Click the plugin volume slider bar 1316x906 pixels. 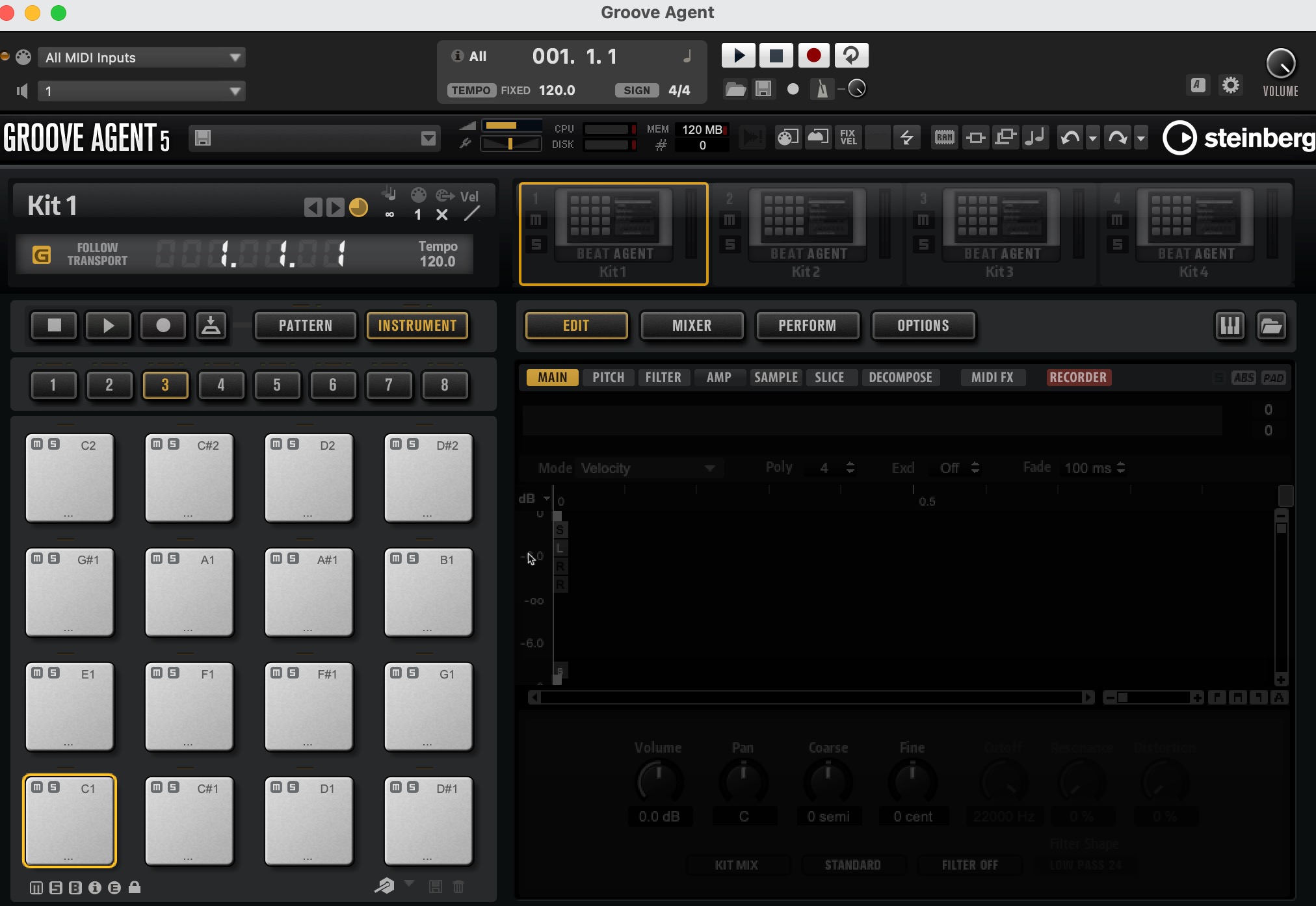pos(511,125)
